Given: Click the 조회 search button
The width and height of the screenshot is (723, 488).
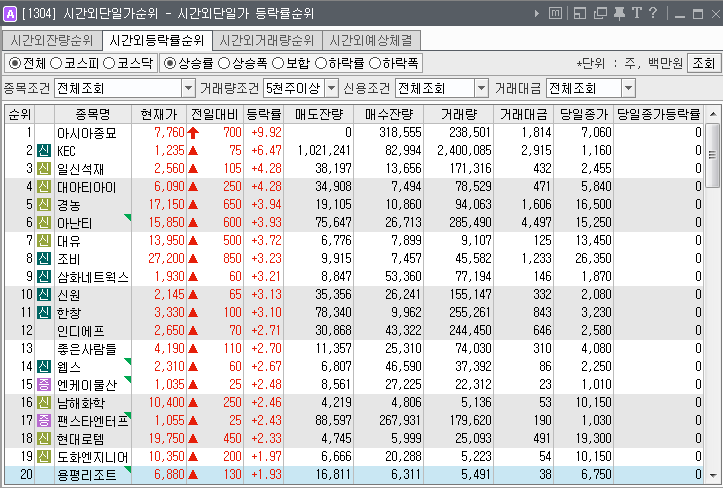Looking at the screenshot, I should pos(704,63).
